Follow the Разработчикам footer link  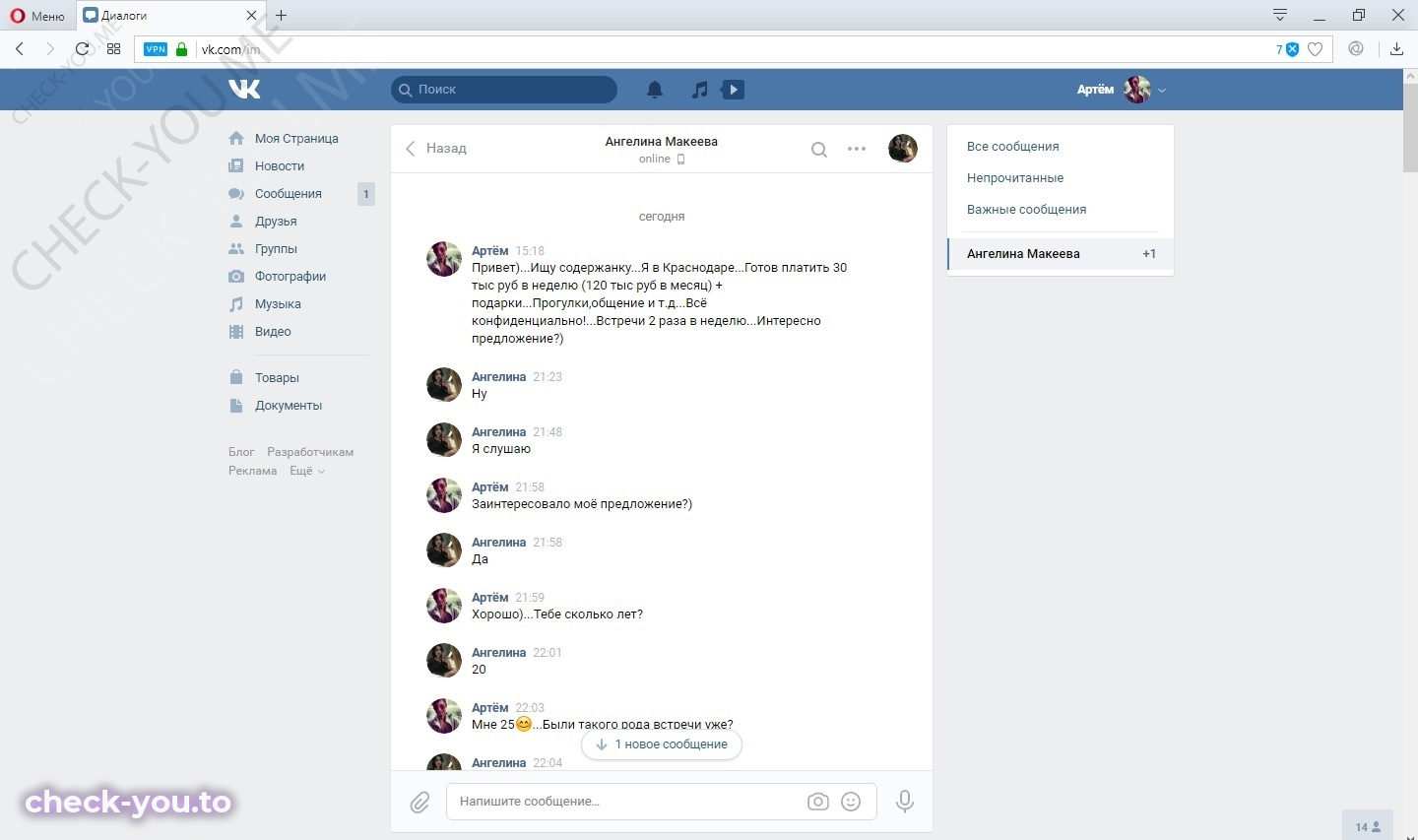[x=310, y=452]
